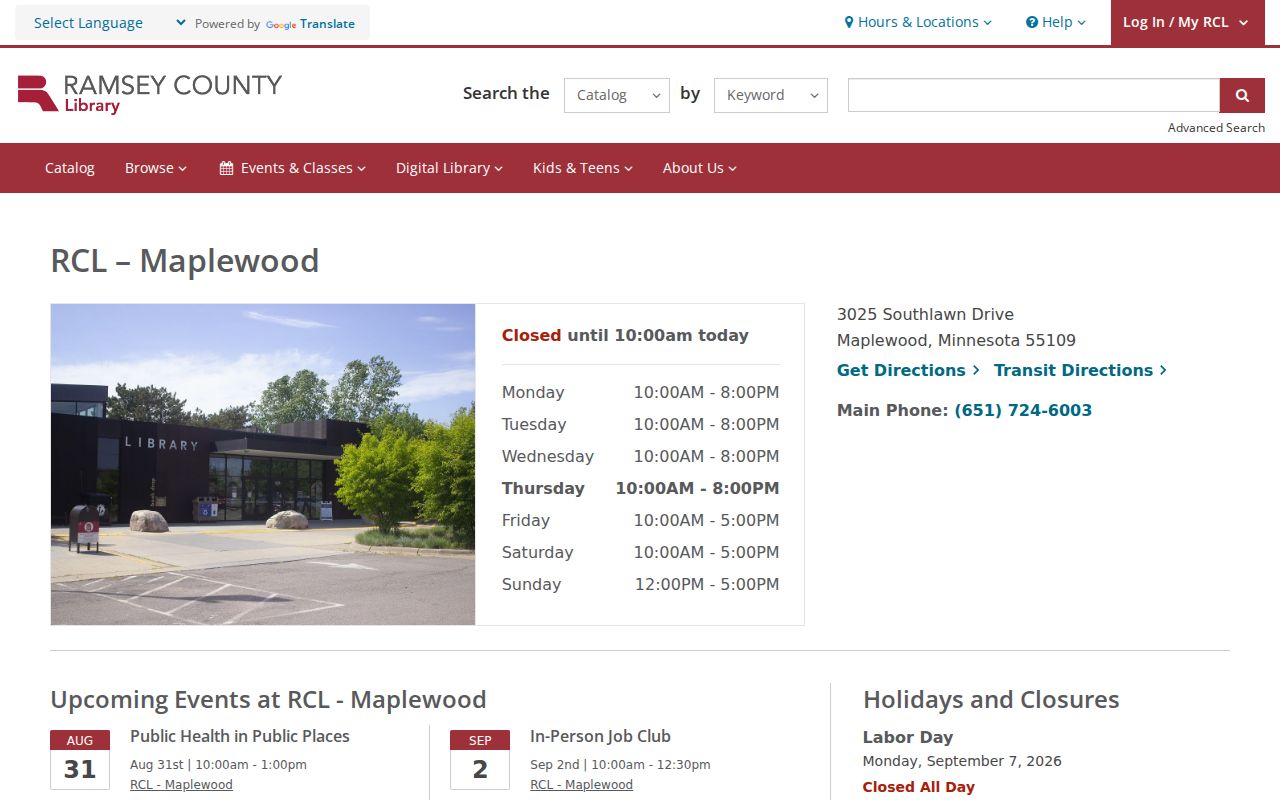Open Events & Classes menu

click(x=293, y=168)
